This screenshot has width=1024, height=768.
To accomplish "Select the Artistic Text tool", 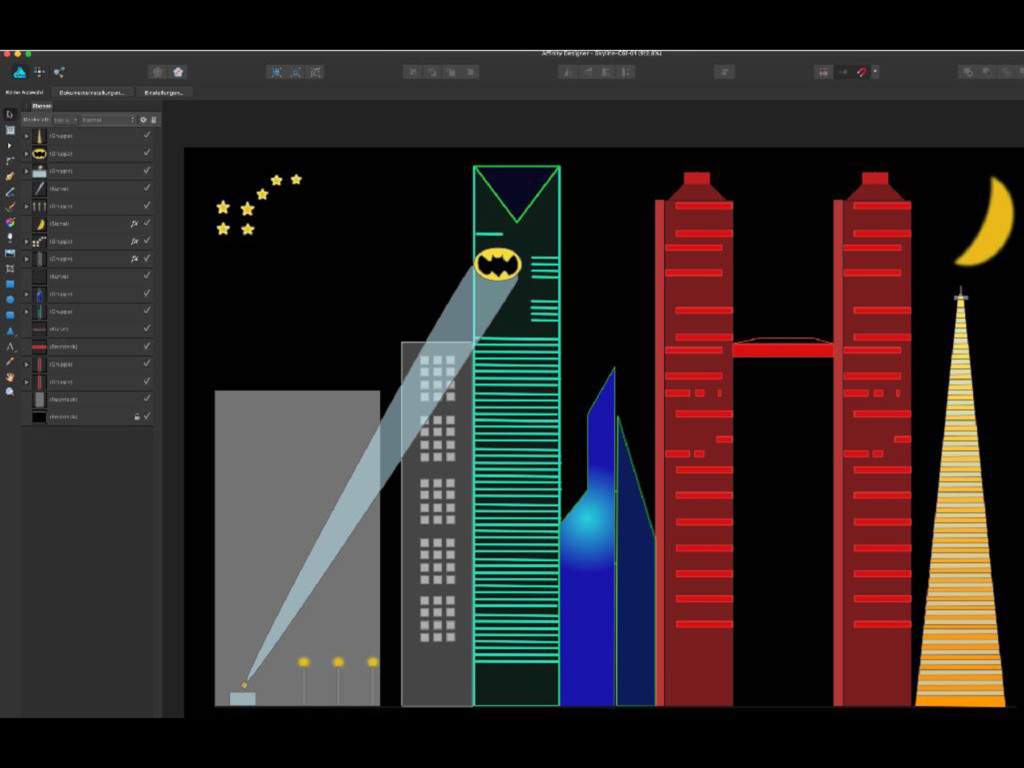I will click(x=10, y=346).
